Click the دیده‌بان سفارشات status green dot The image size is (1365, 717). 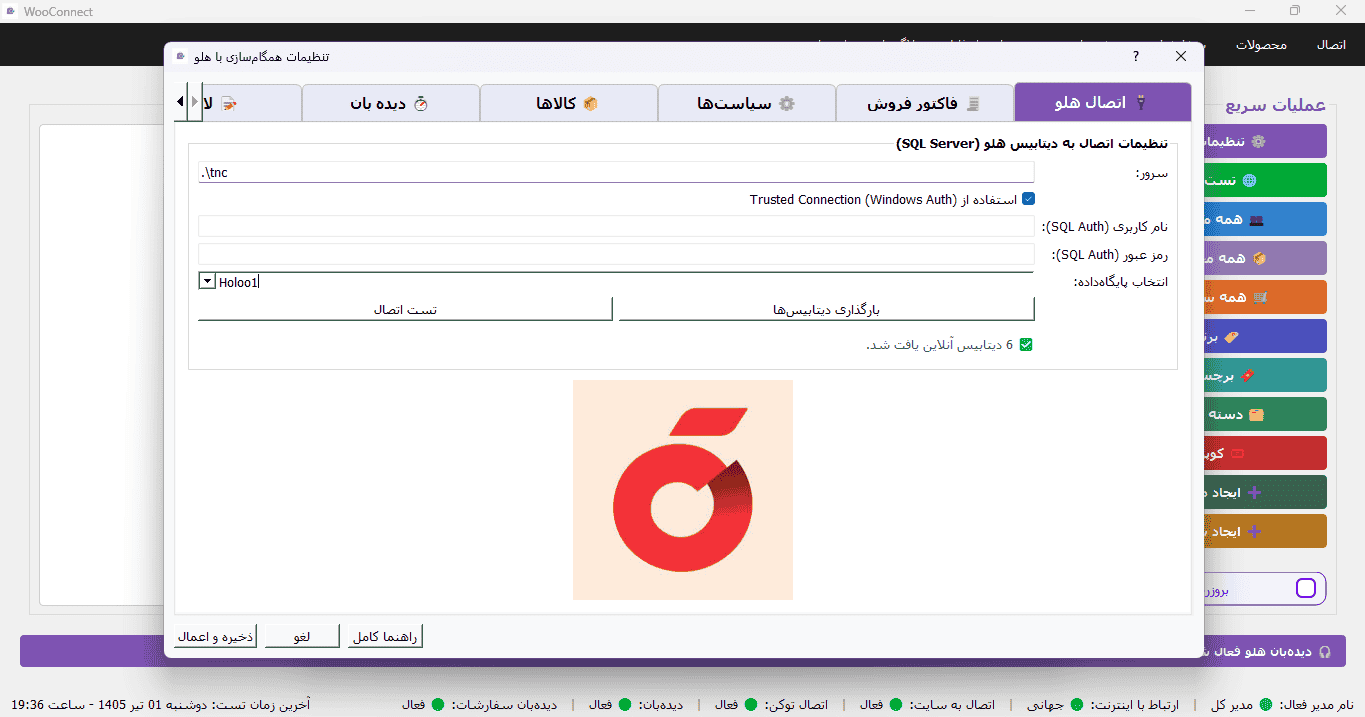click(439, 704)
